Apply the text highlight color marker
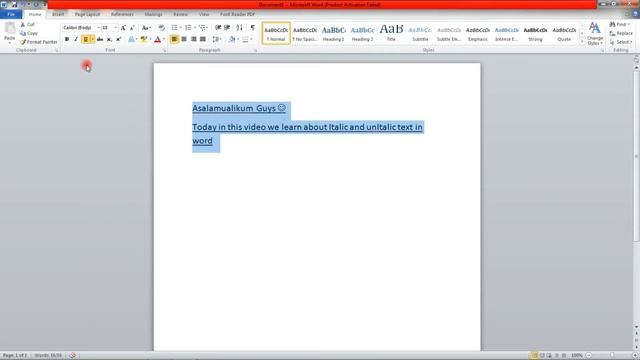Image resolution: width=640 pixels, height=360 pixels. click(143, 40)
